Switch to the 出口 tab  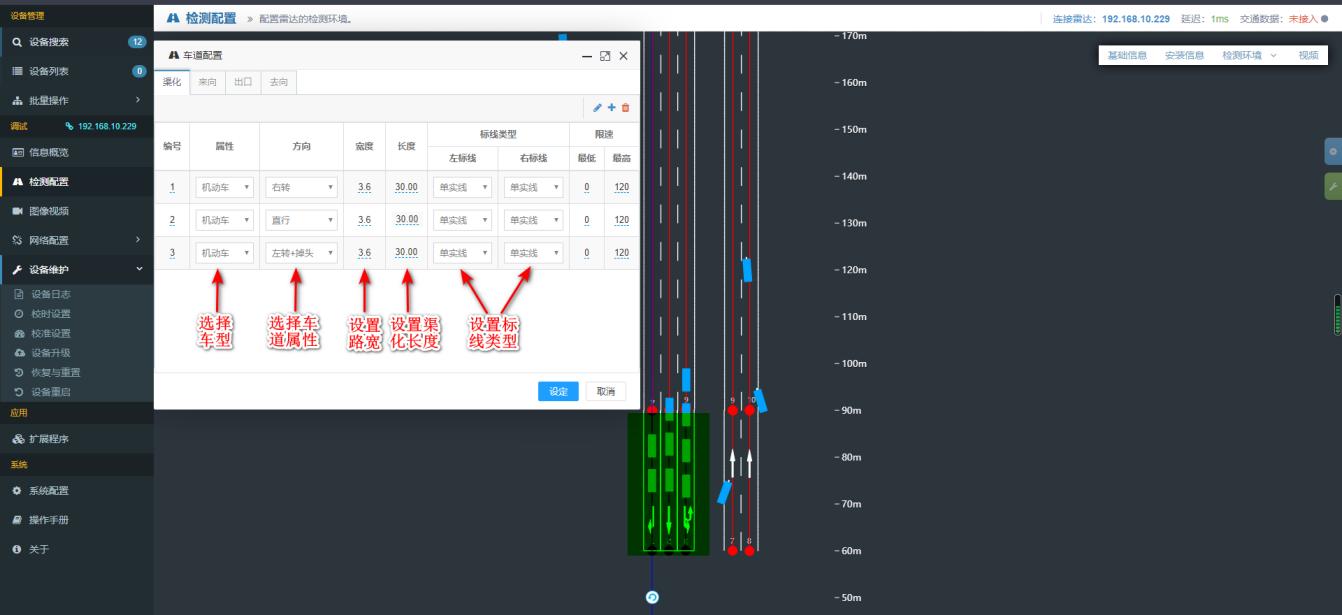[x=243, y=82]
